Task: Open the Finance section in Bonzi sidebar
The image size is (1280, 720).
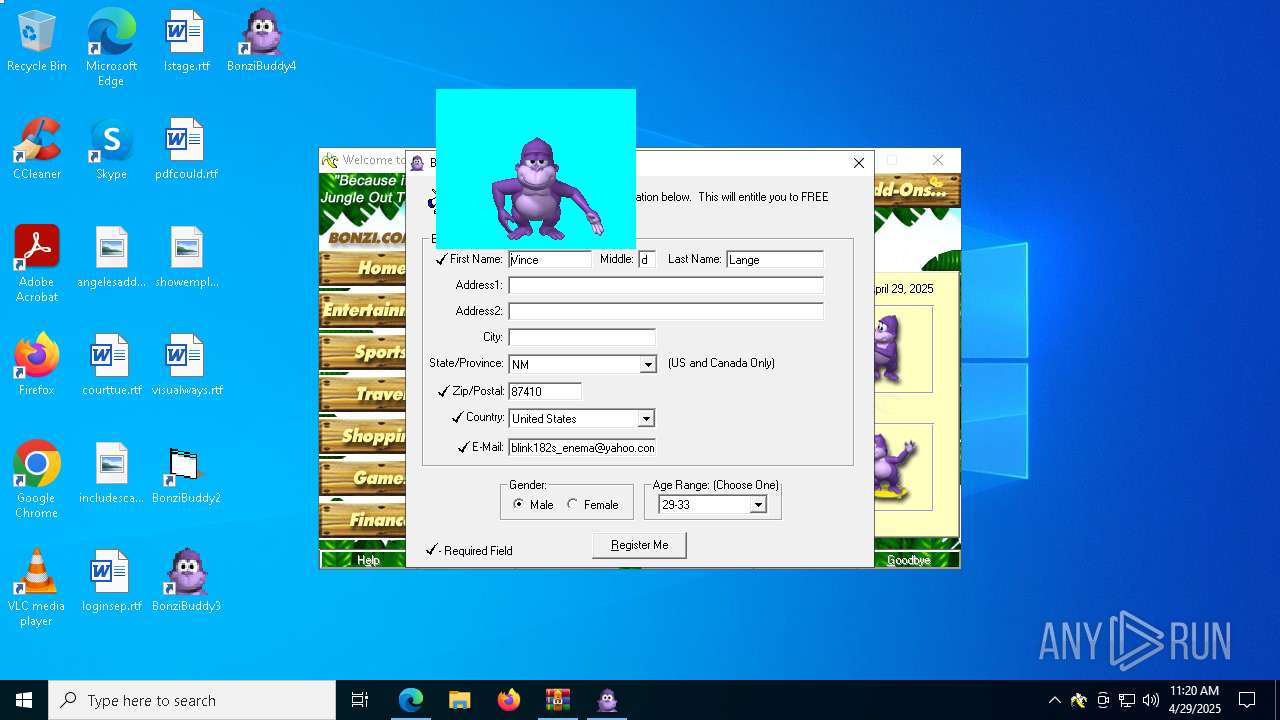Action: coord(363,520)
